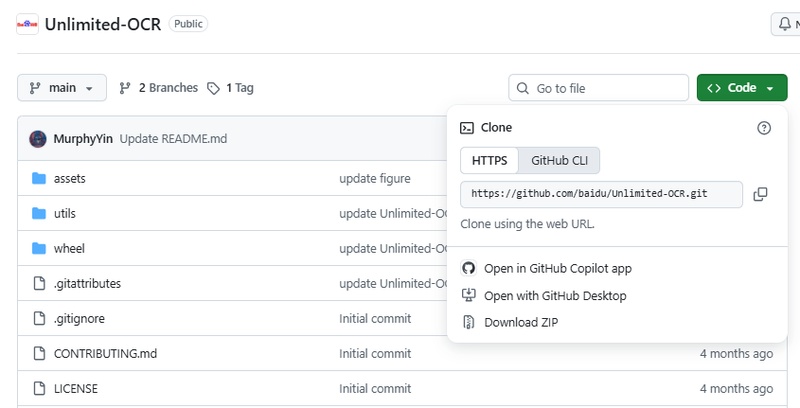Click the terminal icon beside Clone
The height and width of the screenshot is (408, 800).
(x=467, y=128)
